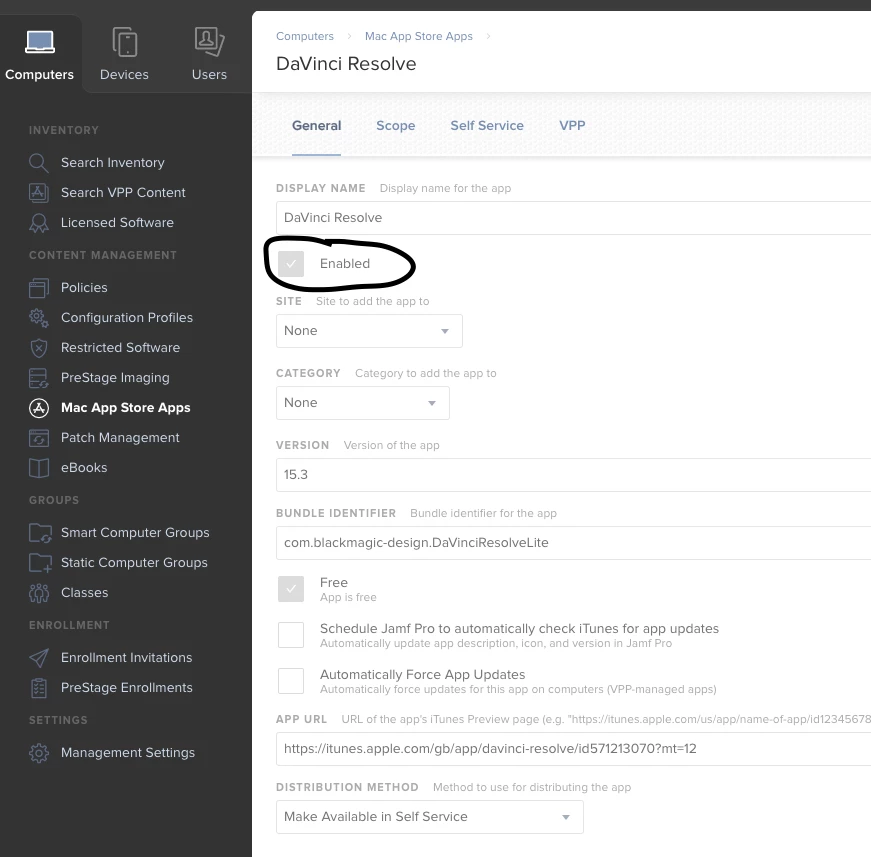Click the Configuration Profiles gears icon

coord(38,318)
